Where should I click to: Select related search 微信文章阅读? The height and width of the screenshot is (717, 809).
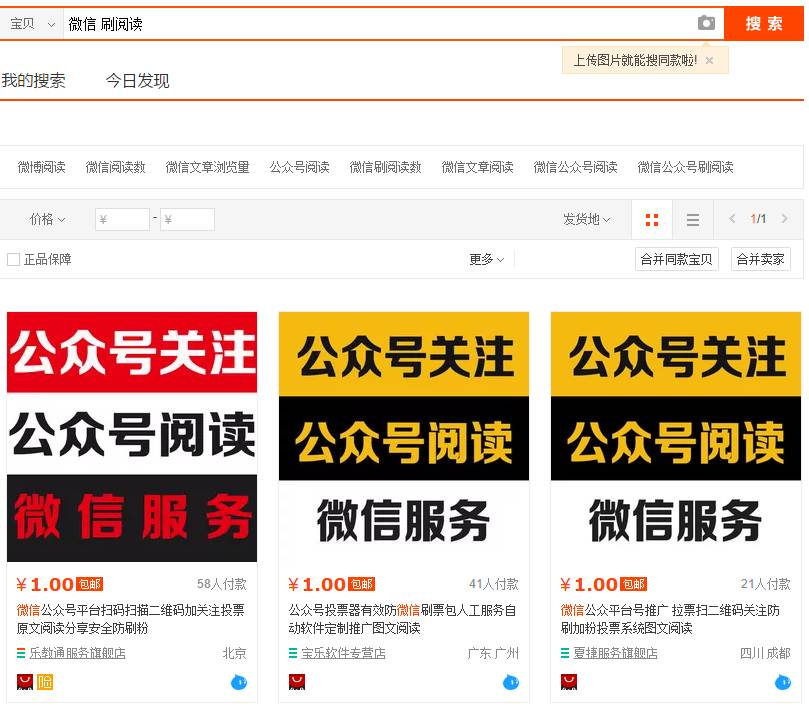pos(477,167)
